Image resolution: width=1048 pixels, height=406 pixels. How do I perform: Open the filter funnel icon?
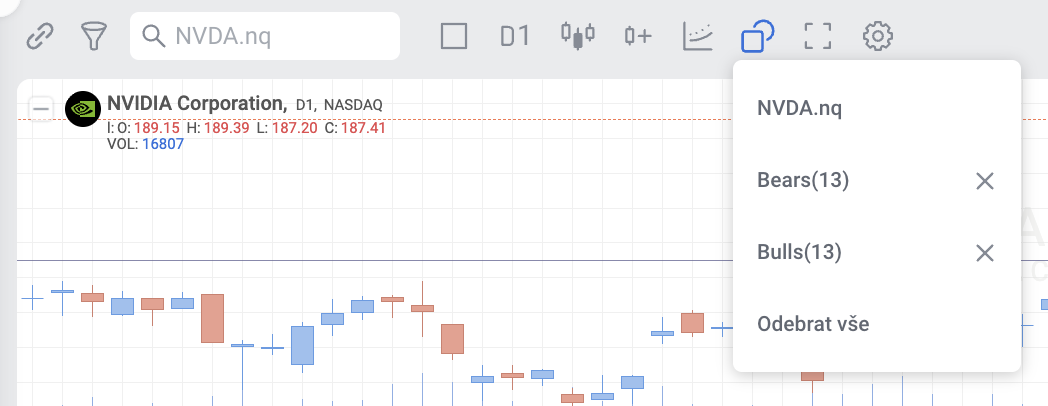[94, 36]
